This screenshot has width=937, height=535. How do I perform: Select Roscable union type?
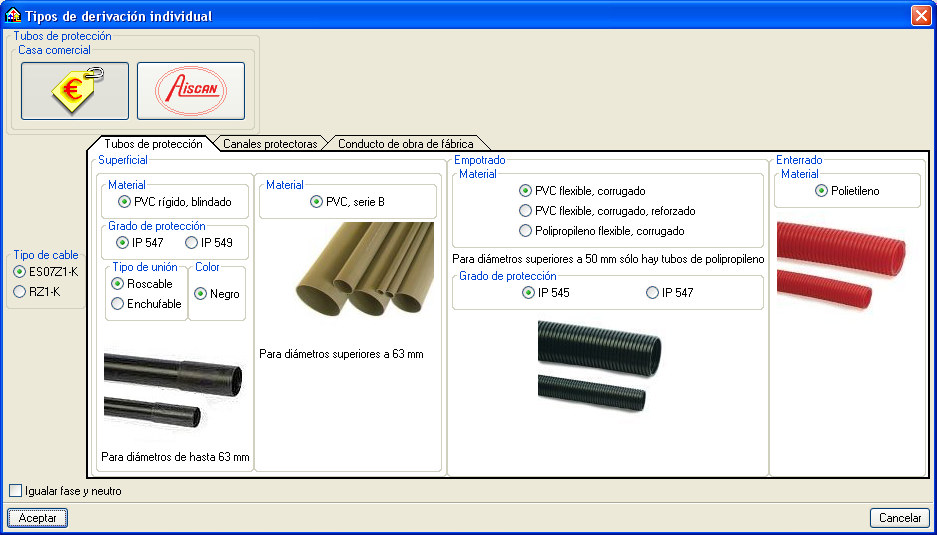(142, 284)
